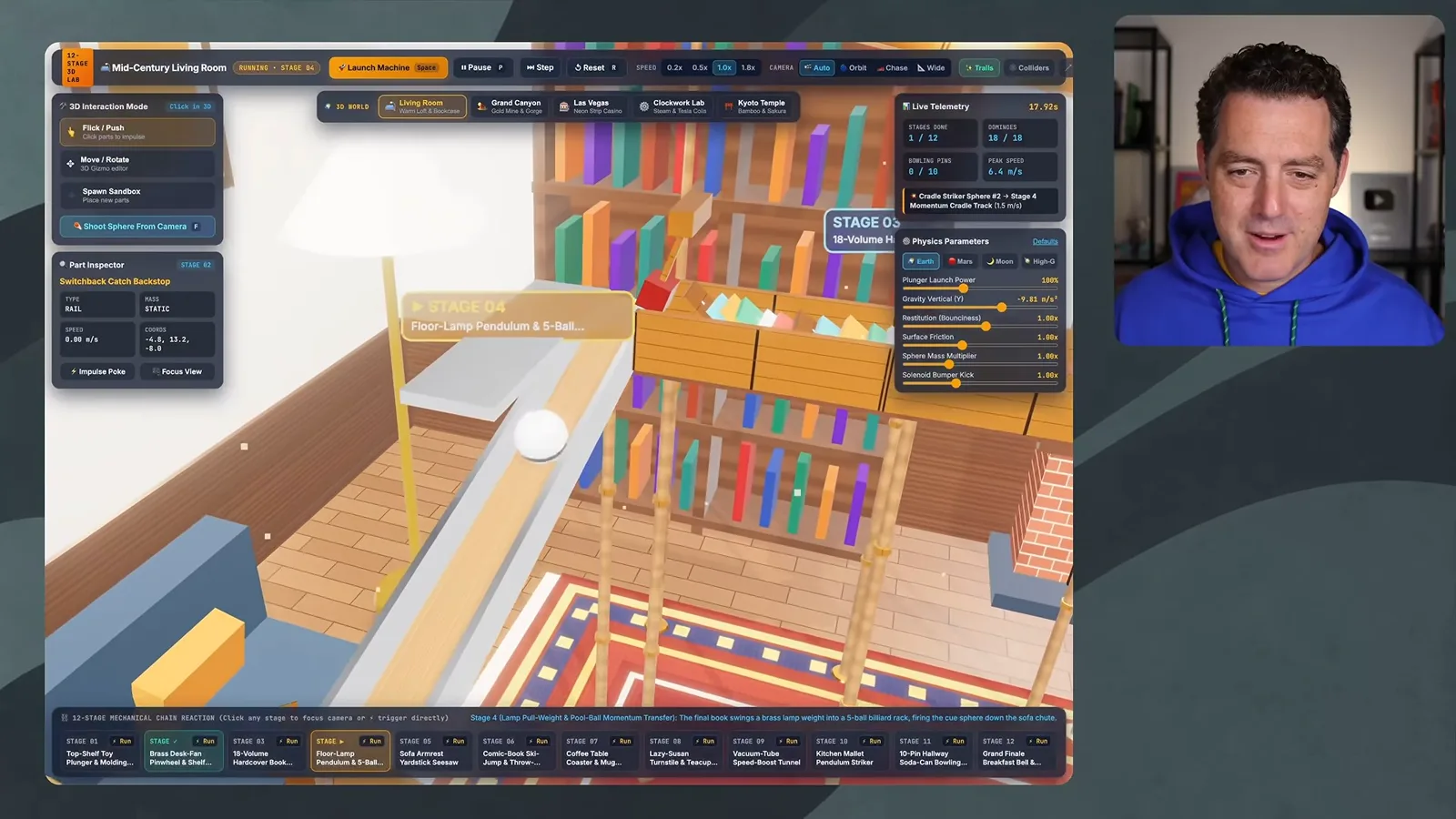Select the Mars gravity preset
Image resolution: width=1456 pixels, height=819 pixels.
[960, 261]
